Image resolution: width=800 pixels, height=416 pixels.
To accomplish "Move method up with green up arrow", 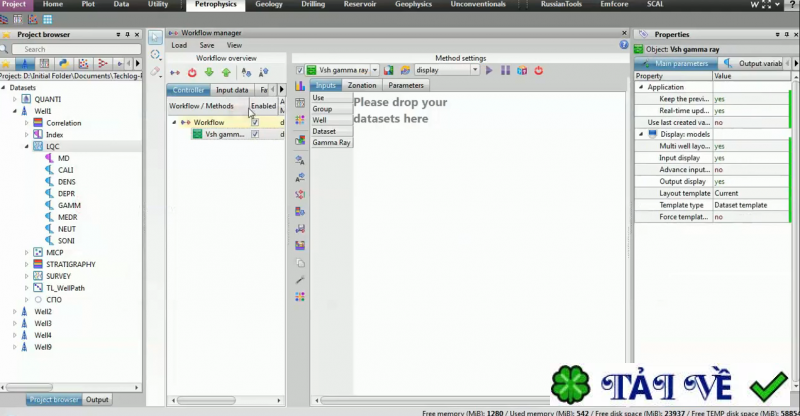I will pyautogui.click(x=226, y=72).
